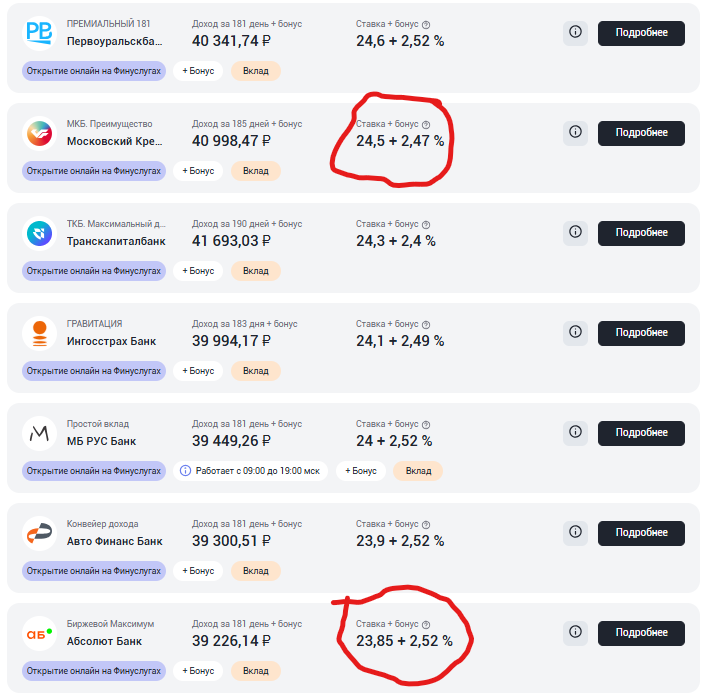The height and width of the screenshot is (693, 702).
Task: Open info icon for Абсолют Банк deposit
Action: (575, 632)
